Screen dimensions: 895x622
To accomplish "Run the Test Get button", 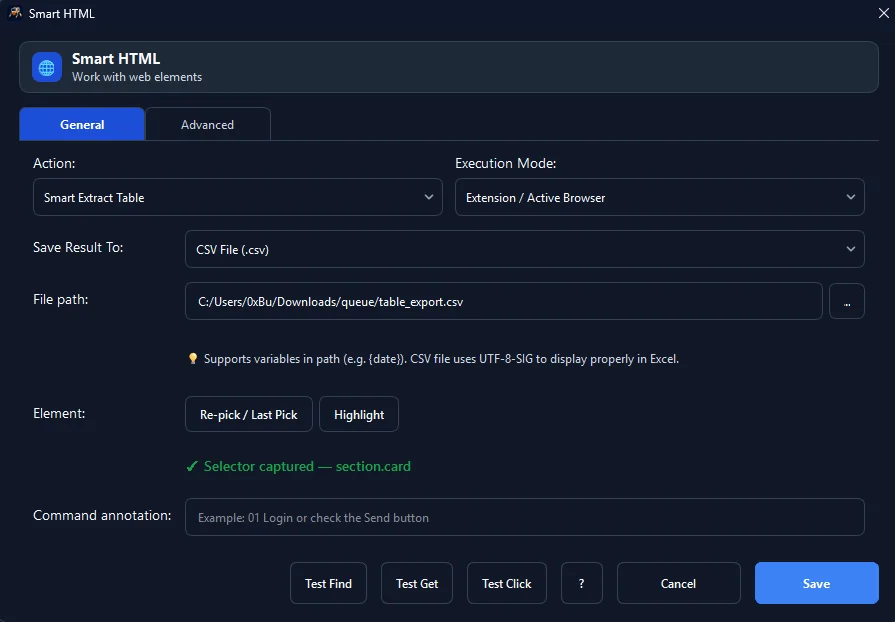I will (x=417, y=583).
